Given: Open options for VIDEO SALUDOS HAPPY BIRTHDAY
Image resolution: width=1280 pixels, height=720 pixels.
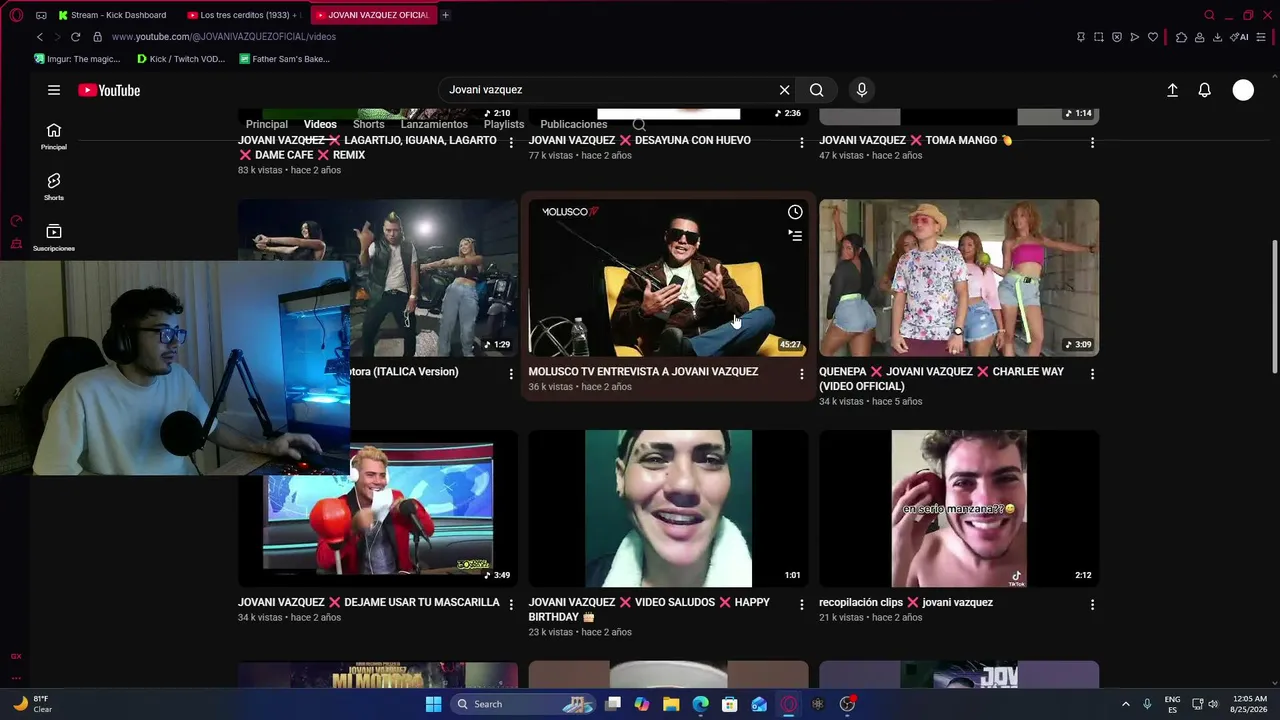Looking at the screenshot, I should [x=801, y=605].
